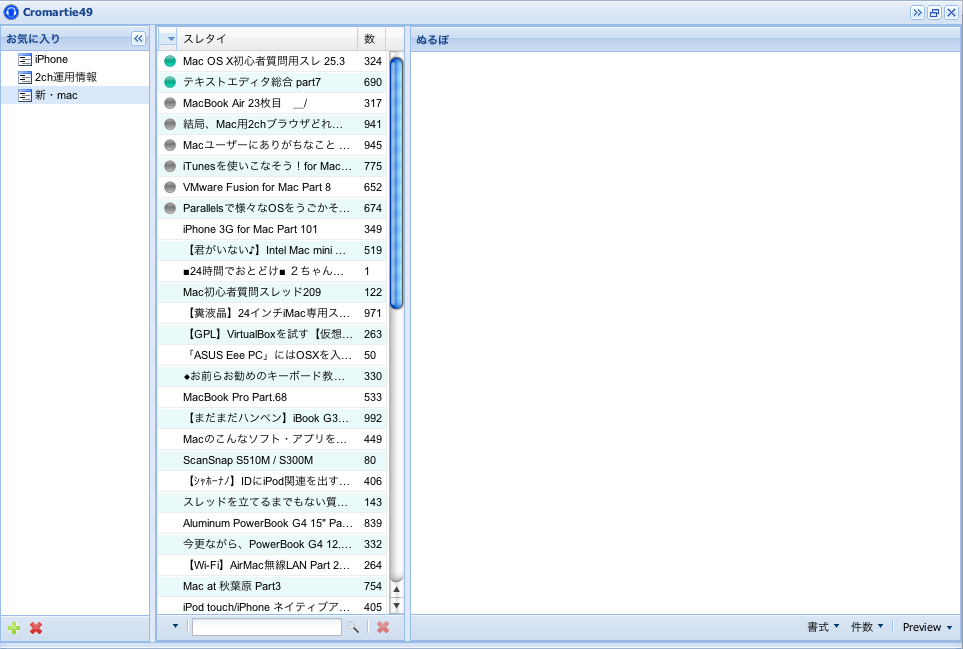Click green status icon of テキストエディタ総合 part7

[x=170, y=82]
